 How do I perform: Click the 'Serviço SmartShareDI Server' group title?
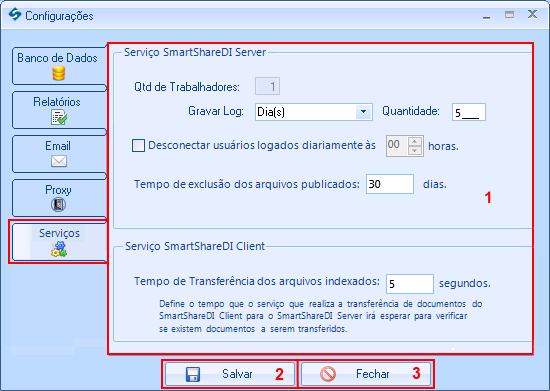tap(195, 52)
